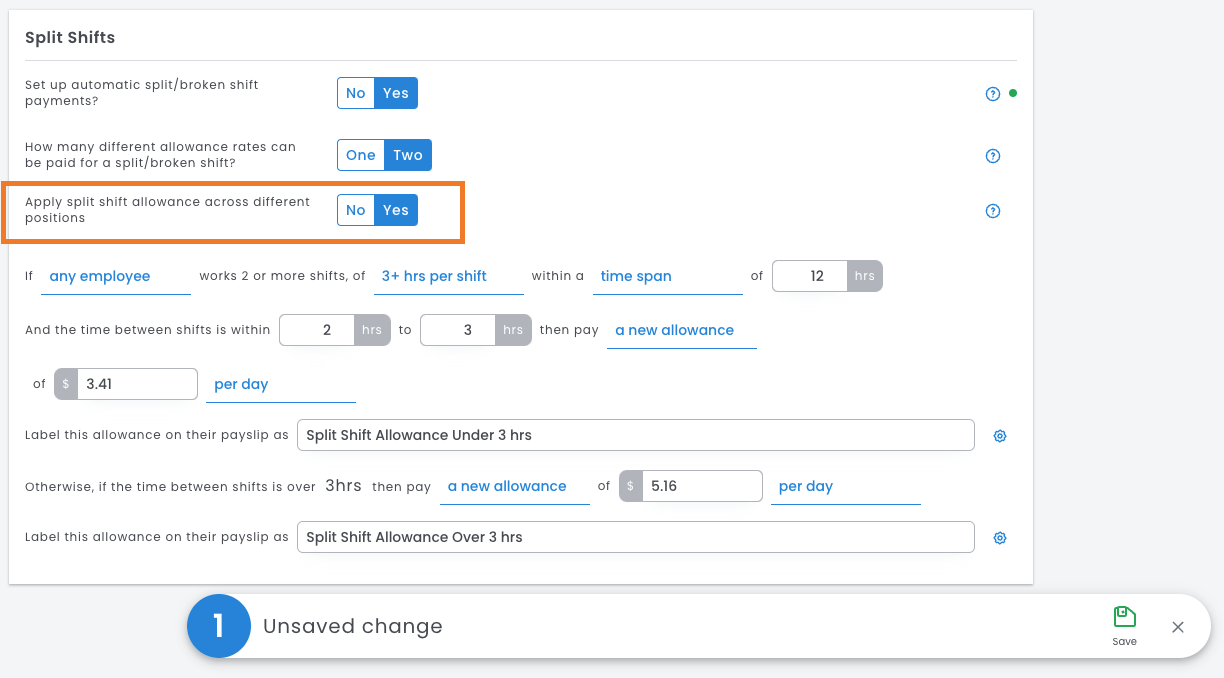Viewport: 1224px width, 678px height.
Task: Open gear settings for Over 3 hrs allowance
Action: pos(999,538)
